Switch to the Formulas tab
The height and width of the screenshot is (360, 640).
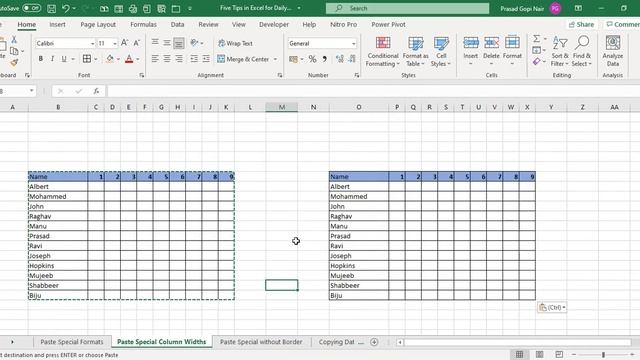click(143, 24)
